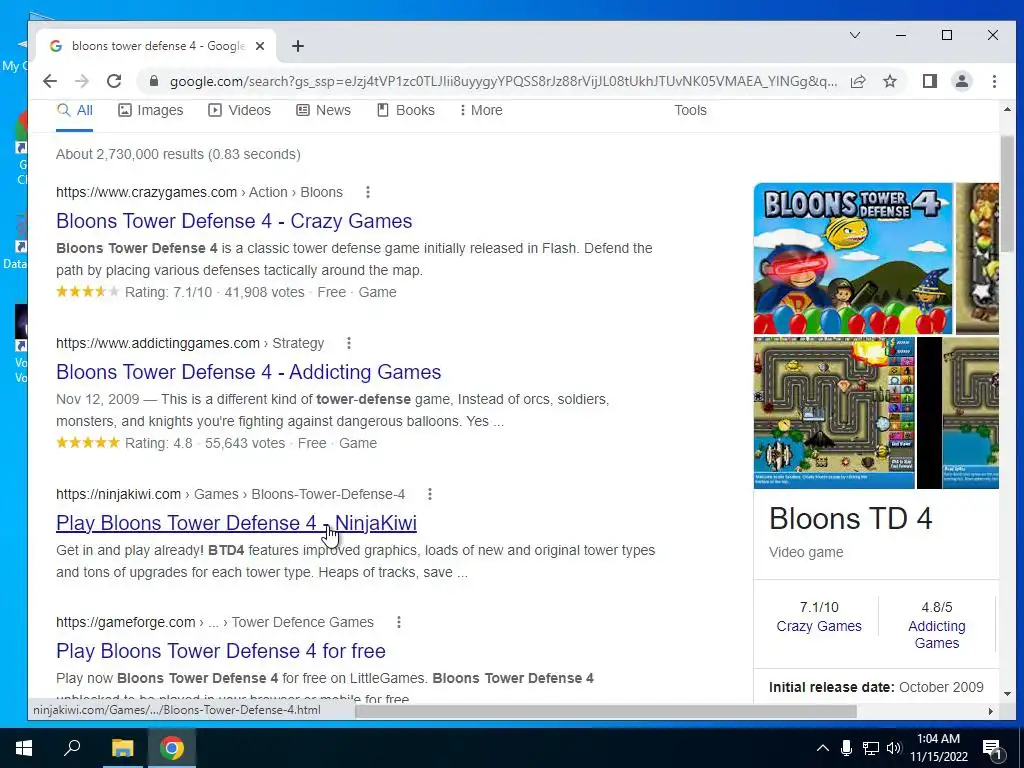Click the https://www.addictinggames.com breadcrumb
1024x768 pixels.
click(157, 343)
